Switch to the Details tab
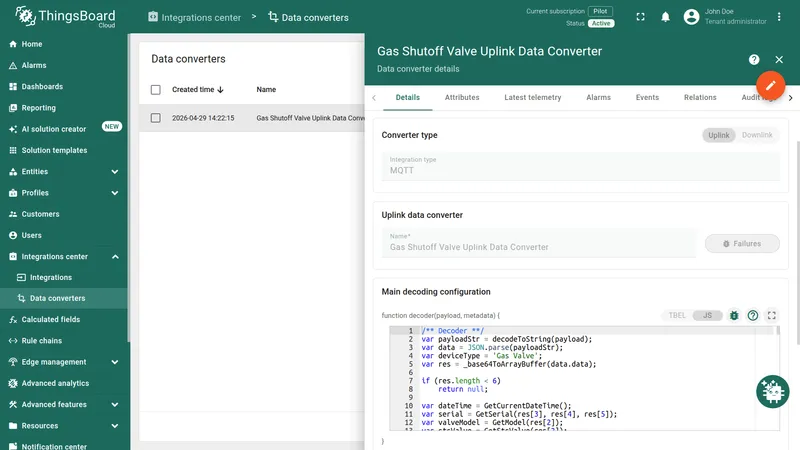 [x=408, y=97]
